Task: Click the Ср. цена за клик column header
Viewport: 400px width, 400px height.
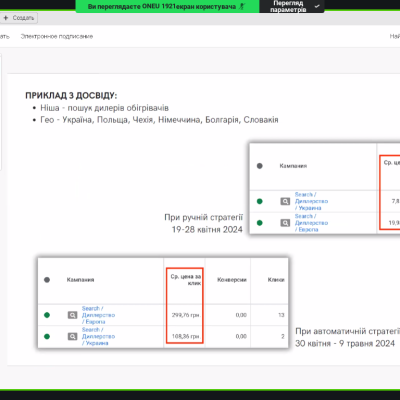Action: 186,280
